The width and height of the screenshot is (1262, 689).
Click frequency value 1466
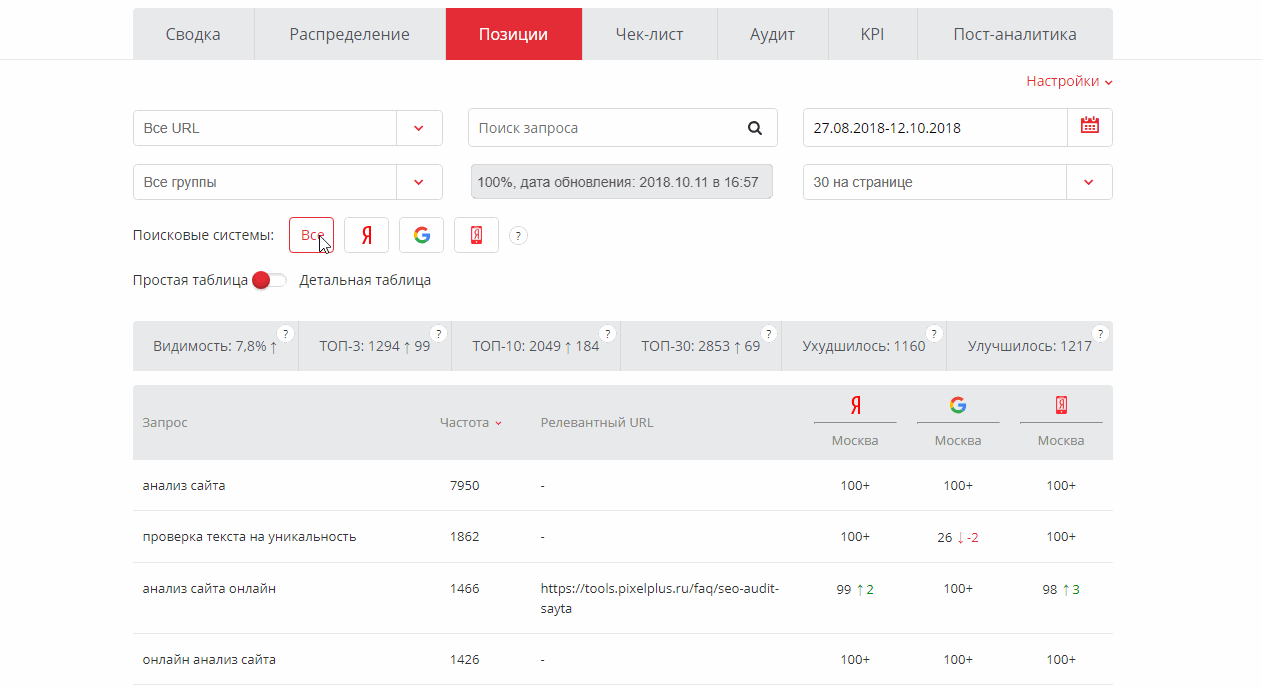[x=465, y=588]
